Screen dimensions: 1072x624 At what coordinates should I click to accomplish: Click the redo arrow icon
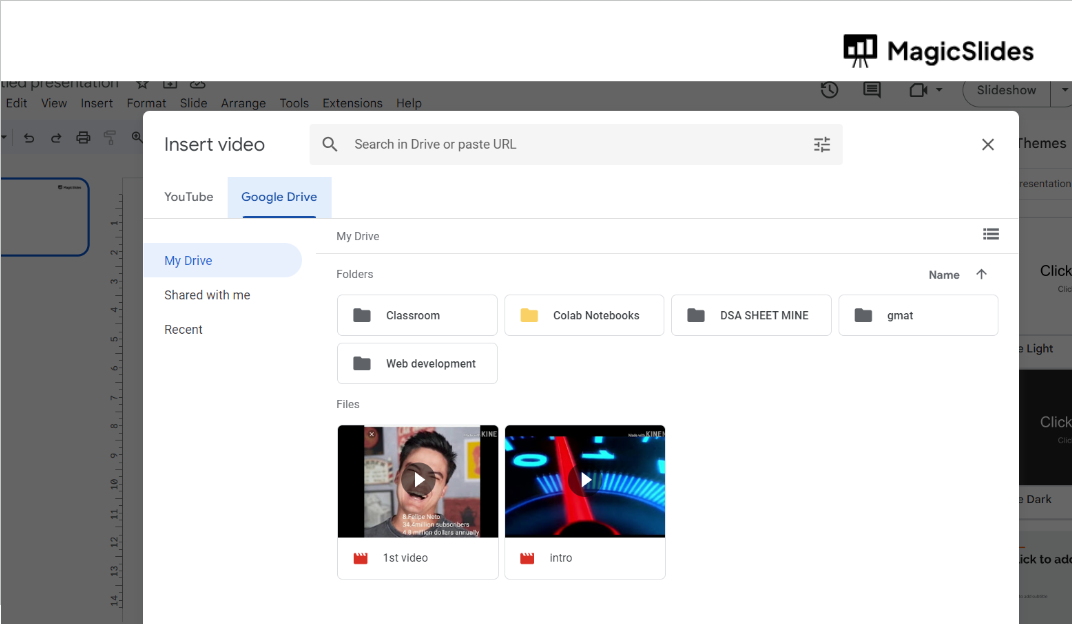56,138
